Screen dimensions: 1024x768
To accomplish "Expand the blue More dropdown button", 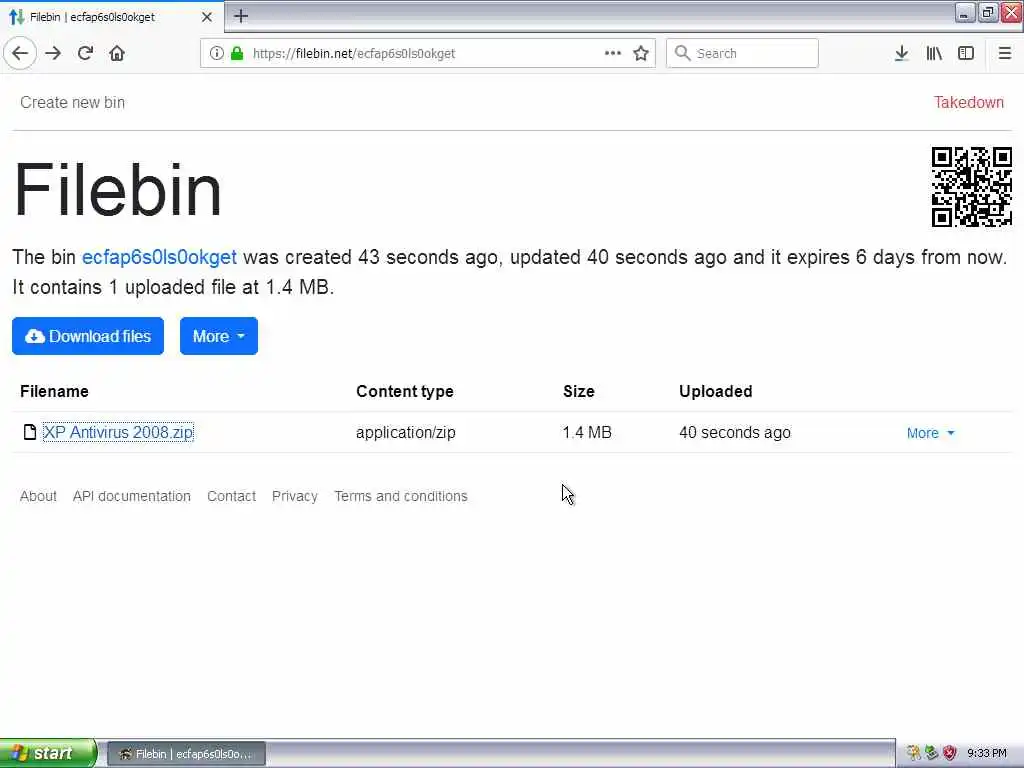I will click(x=219, y=336).
